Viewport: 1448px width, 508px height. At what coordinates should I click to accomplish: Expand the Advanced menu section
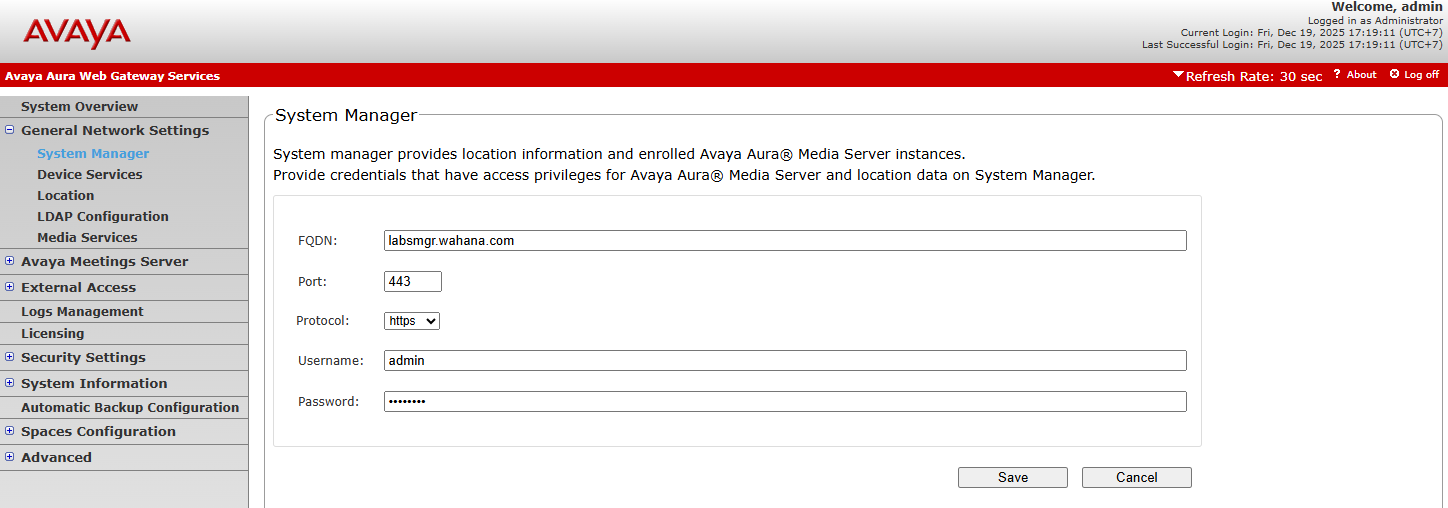coord(10,457)
